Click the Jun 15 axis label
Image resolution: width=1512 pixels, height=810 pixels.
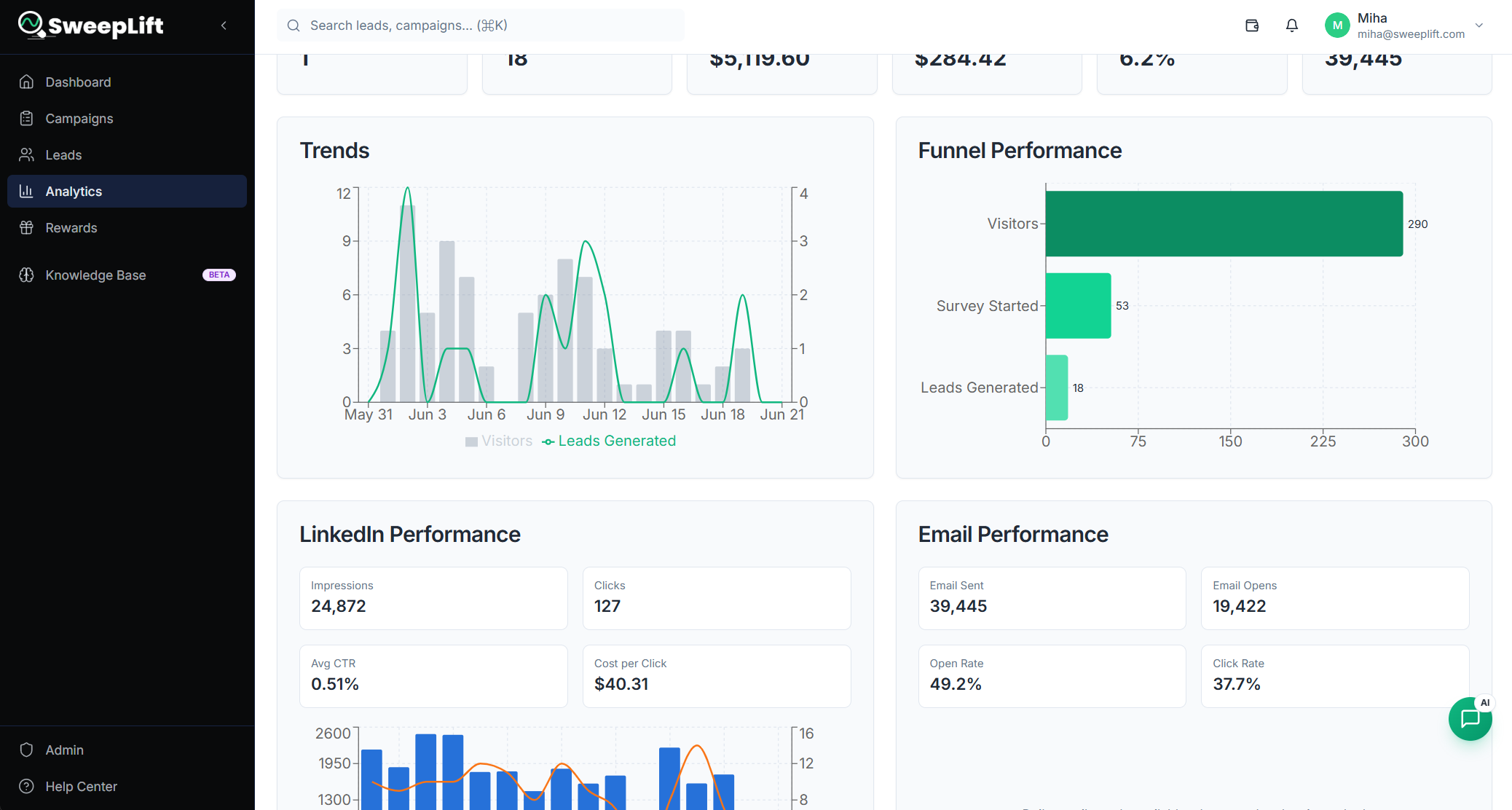coord(664,414)
